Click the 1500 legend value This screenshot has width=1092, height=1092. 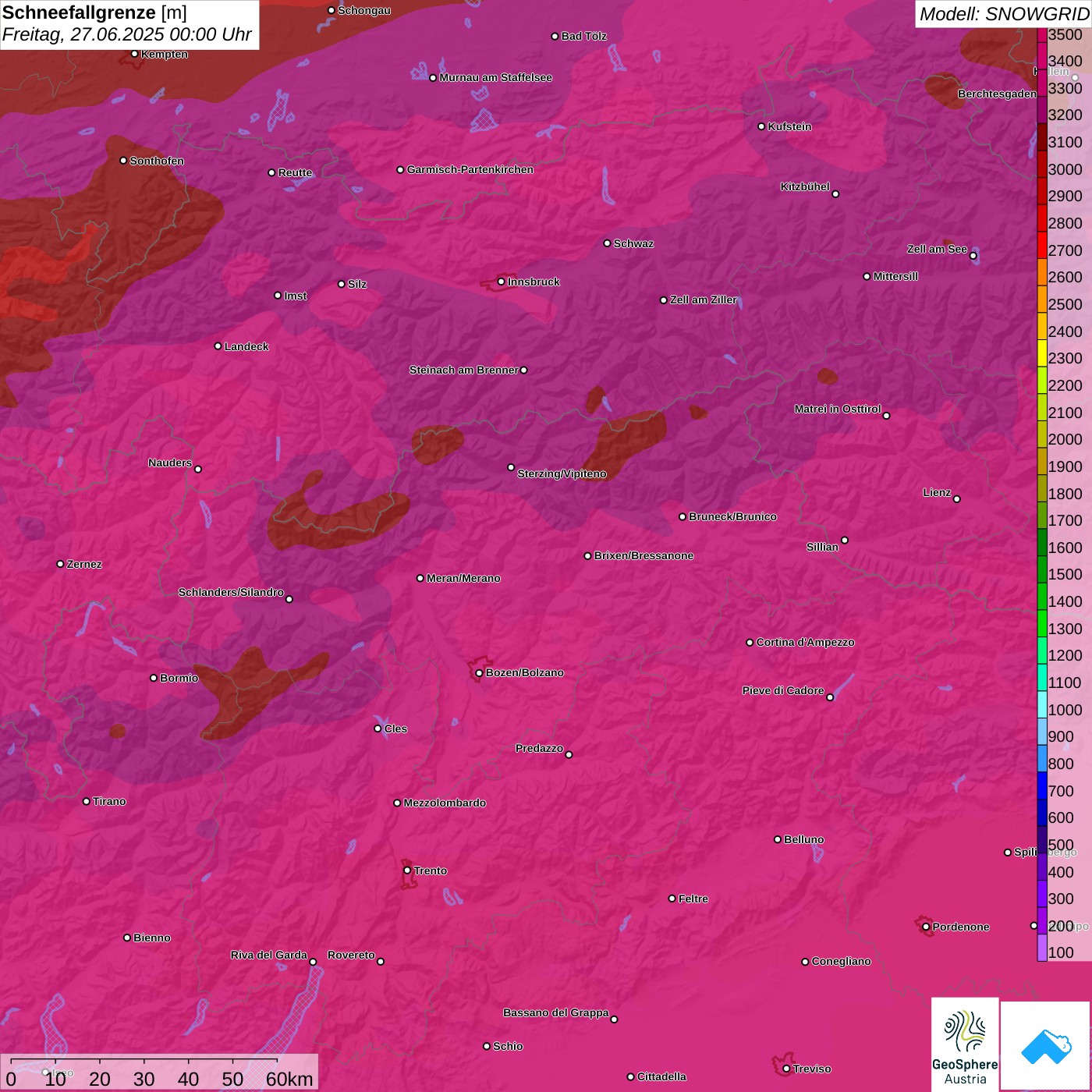[1065, 574]
